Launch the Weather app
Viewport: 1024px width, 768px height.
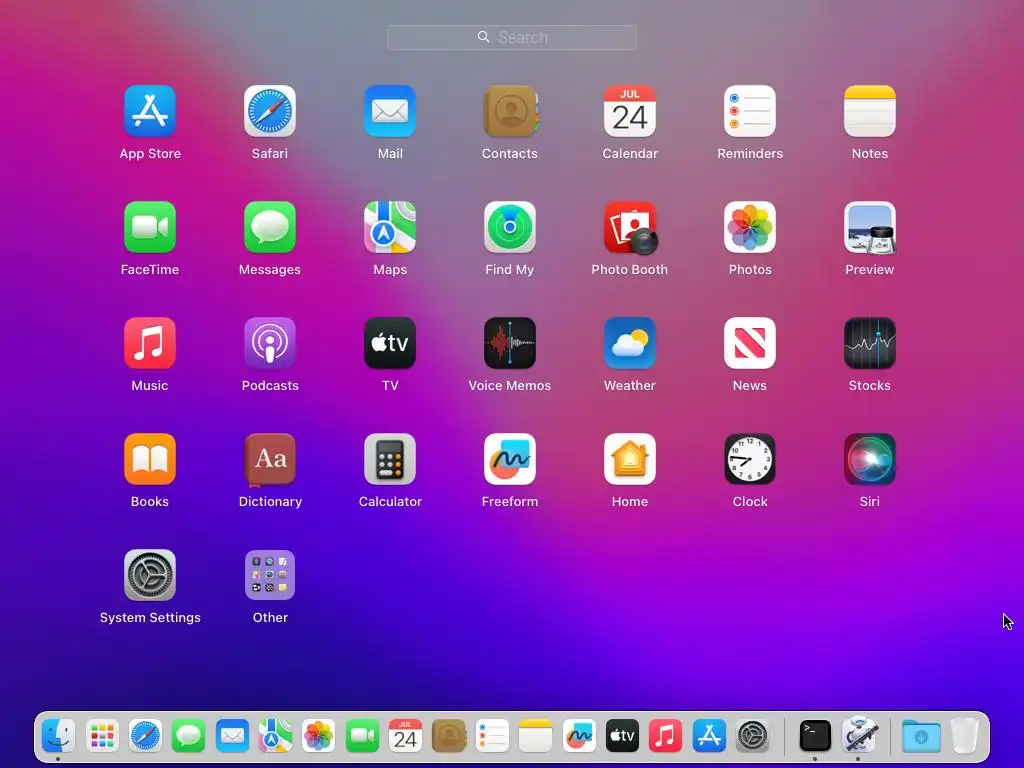pyautogui.click(x=630, y=343)
